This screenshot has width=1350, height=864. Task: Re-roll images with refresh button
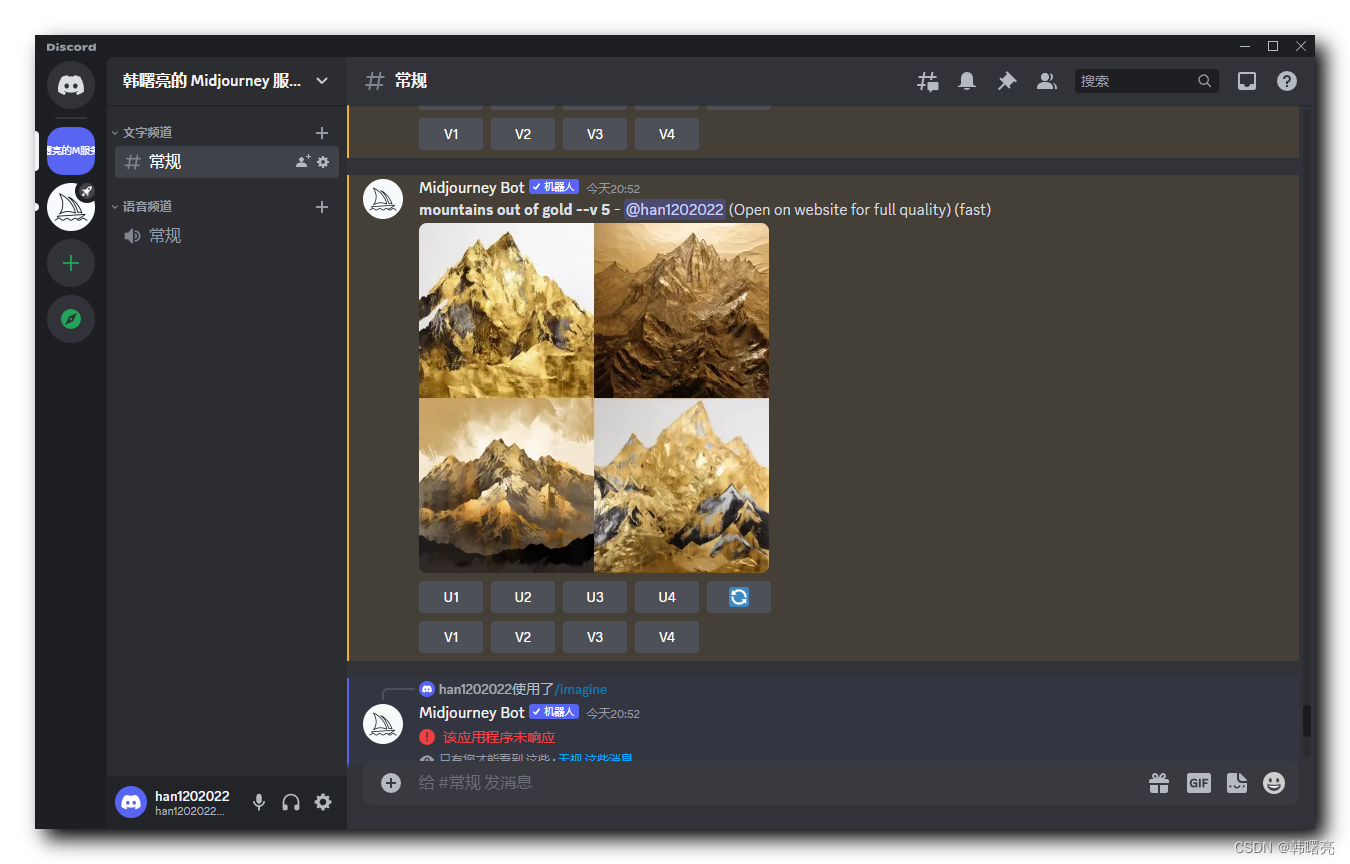click(x=739, y=597)
